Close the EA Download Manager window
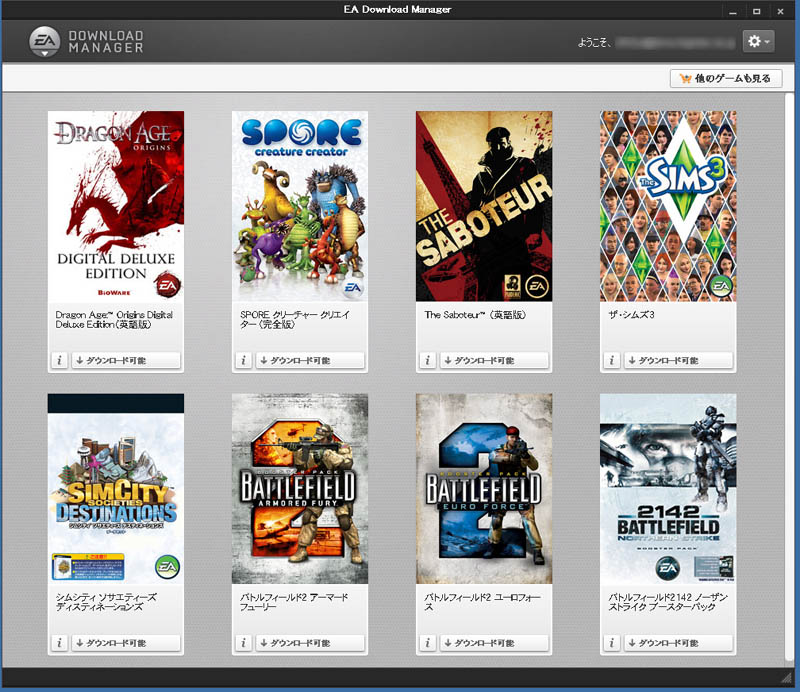The image size is (800, 692). coord(781,11)
